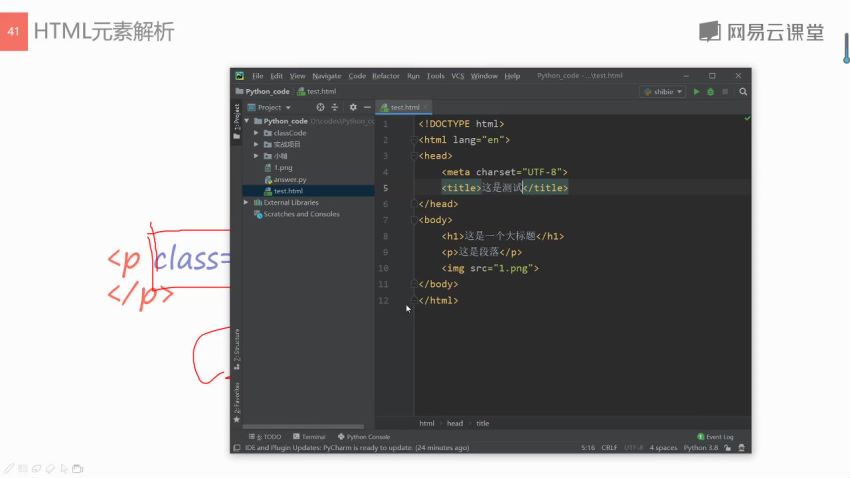This screenshot has height=478, width=850.
Task: Click the test.html breadcrumb in navigation bar
Action: [317, 92]
